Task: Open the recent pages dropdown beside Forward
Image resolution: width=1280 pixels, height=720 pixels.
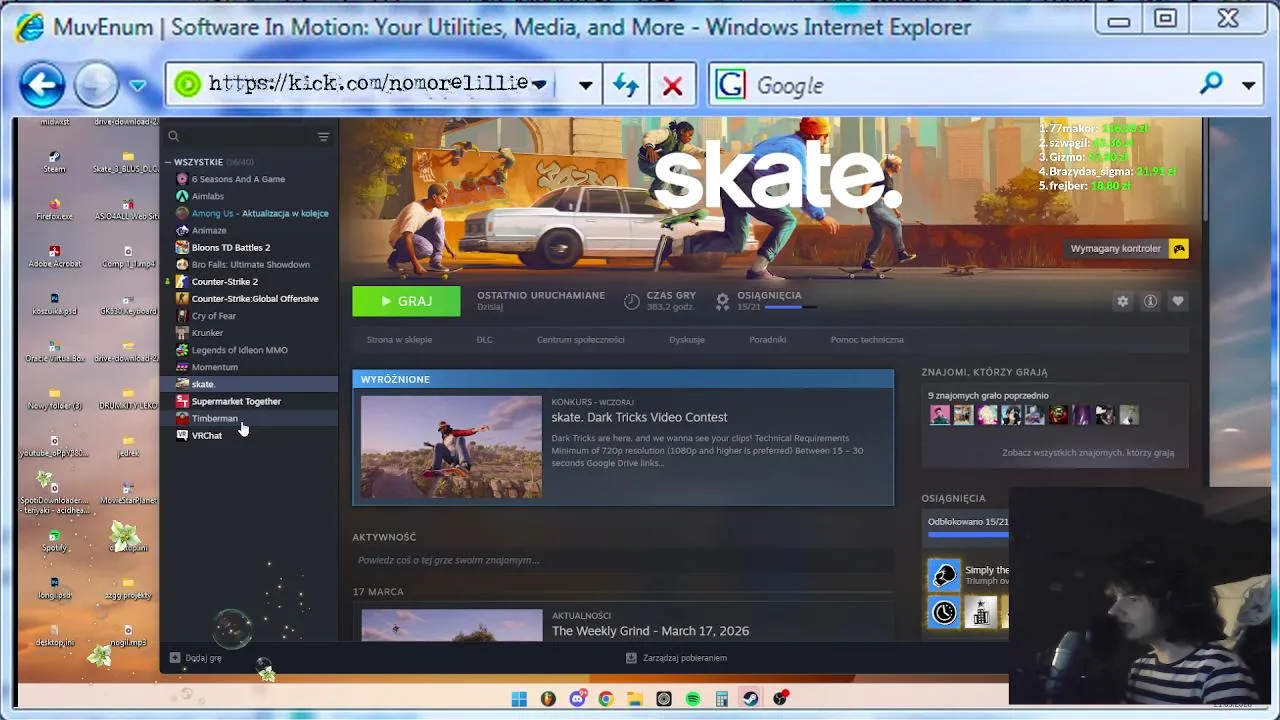Action: (138, 86)
